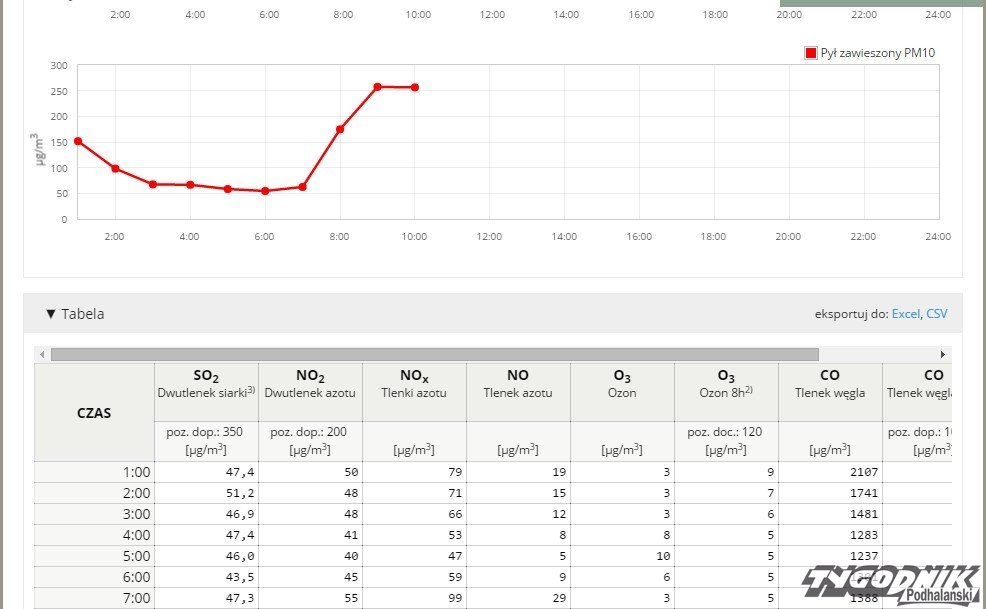Screen dimensions: 986x609
Task: Select the PM10 data point at 9:00
Action: (x=377, y=87)
